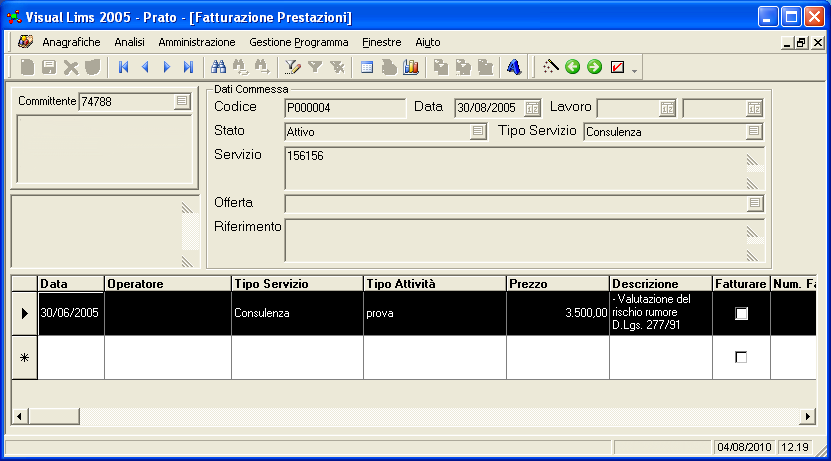Select the current row arrow selector
This screenshot has height=461, width=831.
tap(24, 313)
